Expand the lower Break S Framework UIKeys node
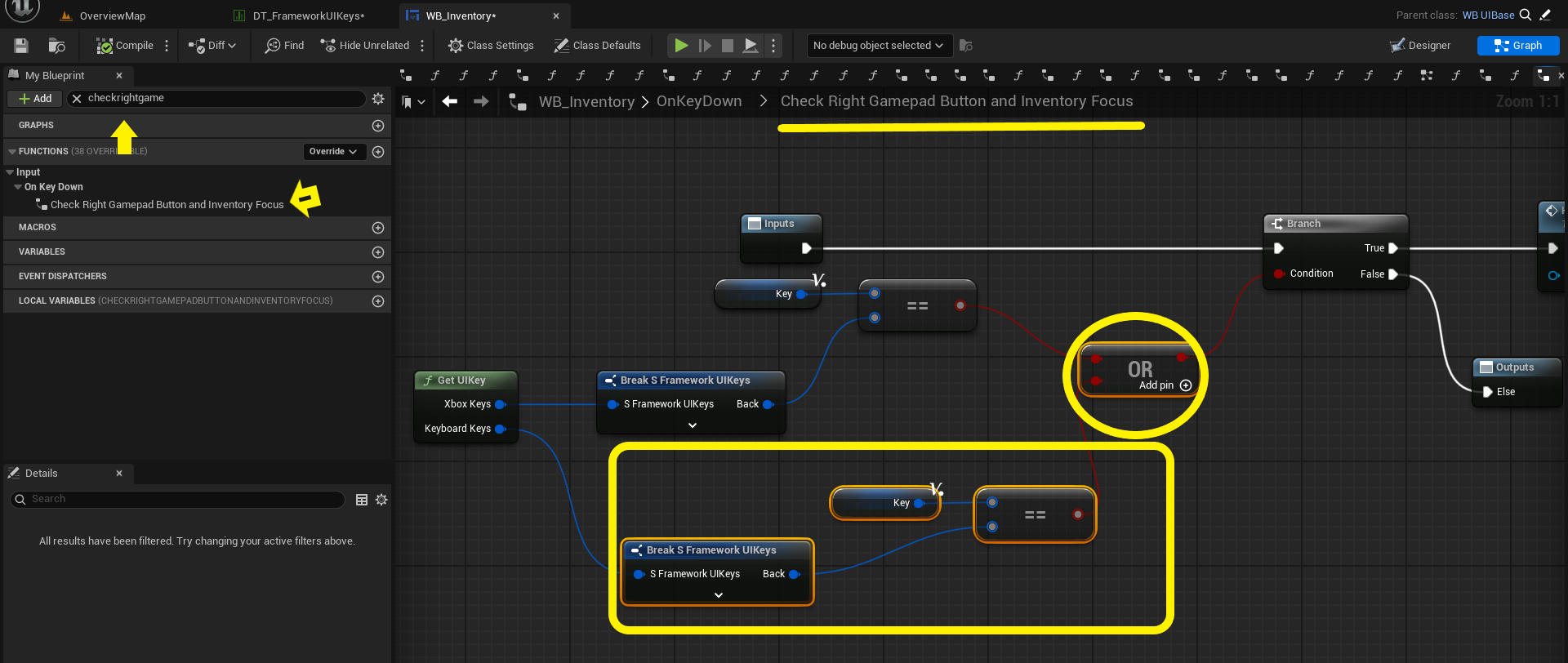Viewport: 1568px width, 663px height. pyautogui.click(x=719, y=595)
